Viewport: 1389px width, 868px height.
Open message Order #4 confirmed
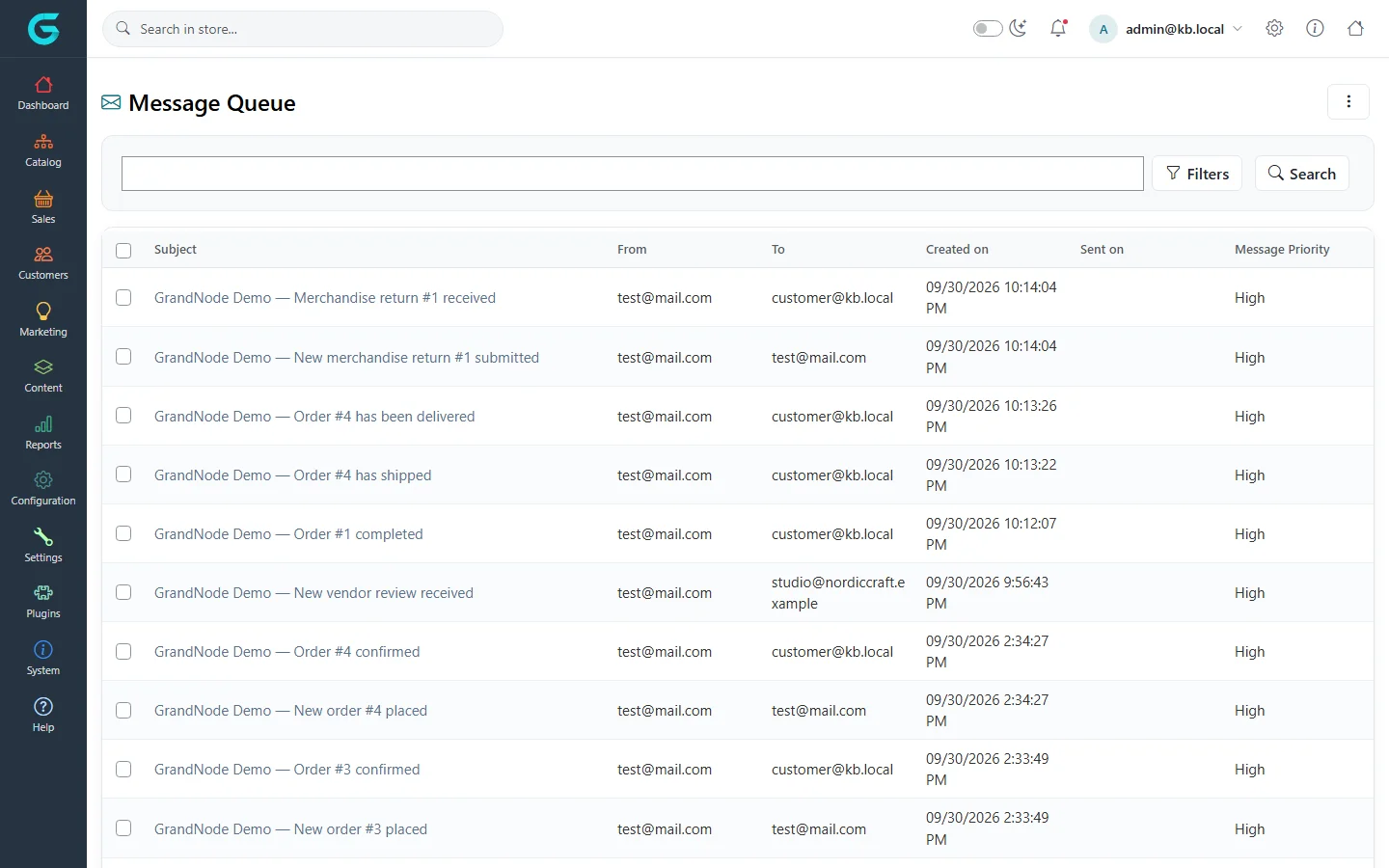[x=286, y=652]
